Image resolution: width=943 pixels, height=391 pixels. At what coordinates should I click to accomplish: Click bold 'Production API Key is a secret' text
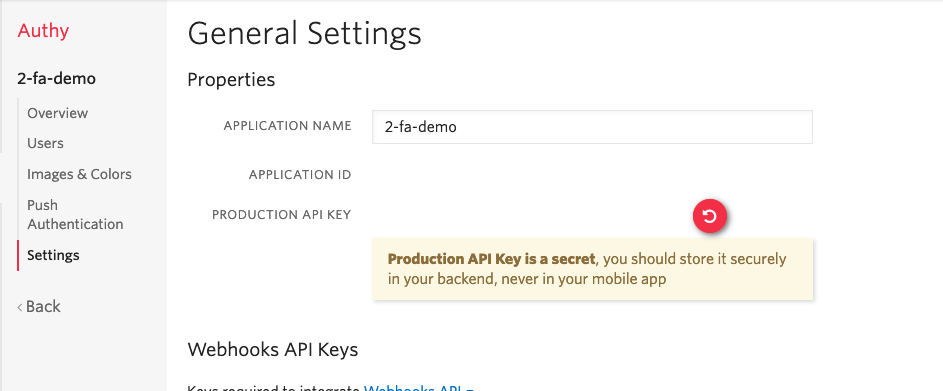491,259
